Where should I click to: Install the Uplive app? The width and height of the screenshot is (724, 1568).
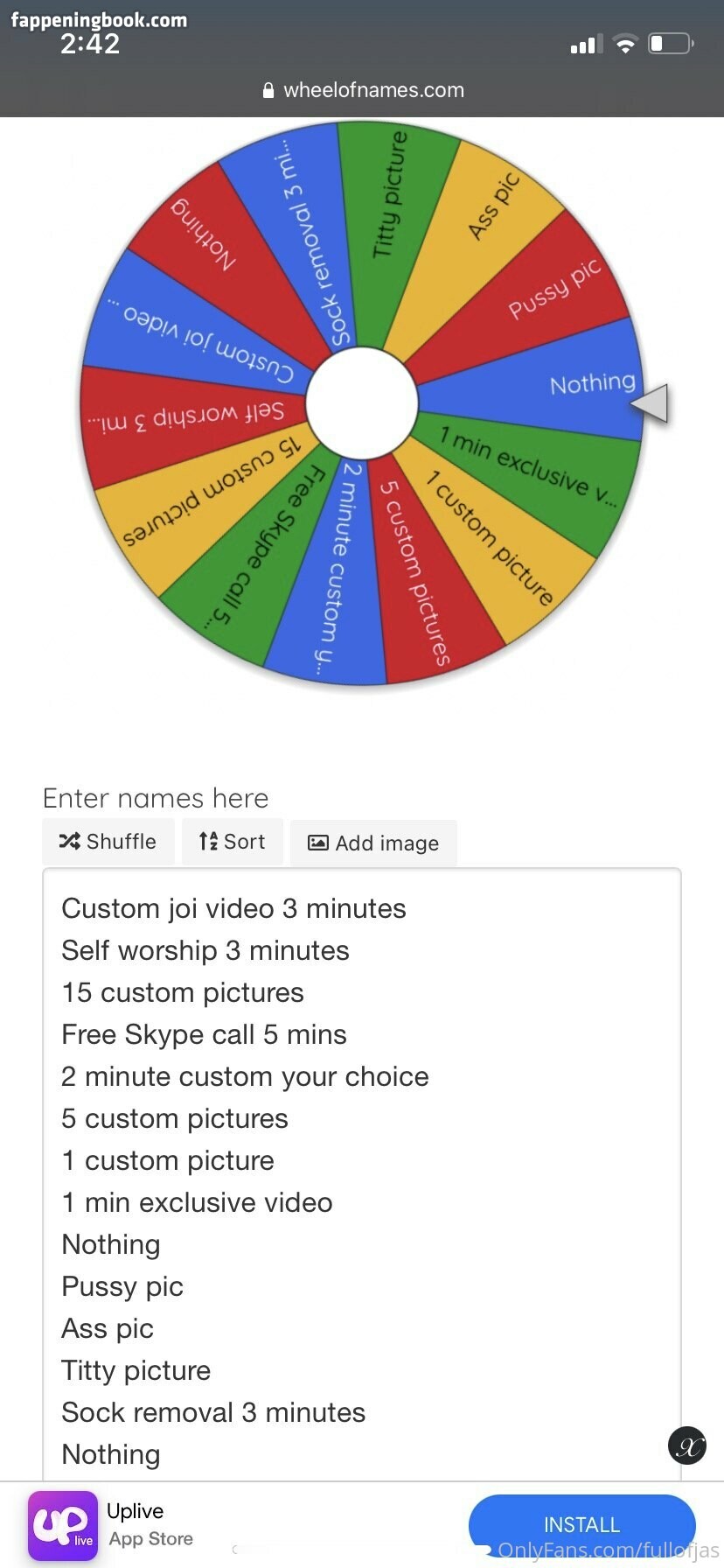click(581, 1524)
